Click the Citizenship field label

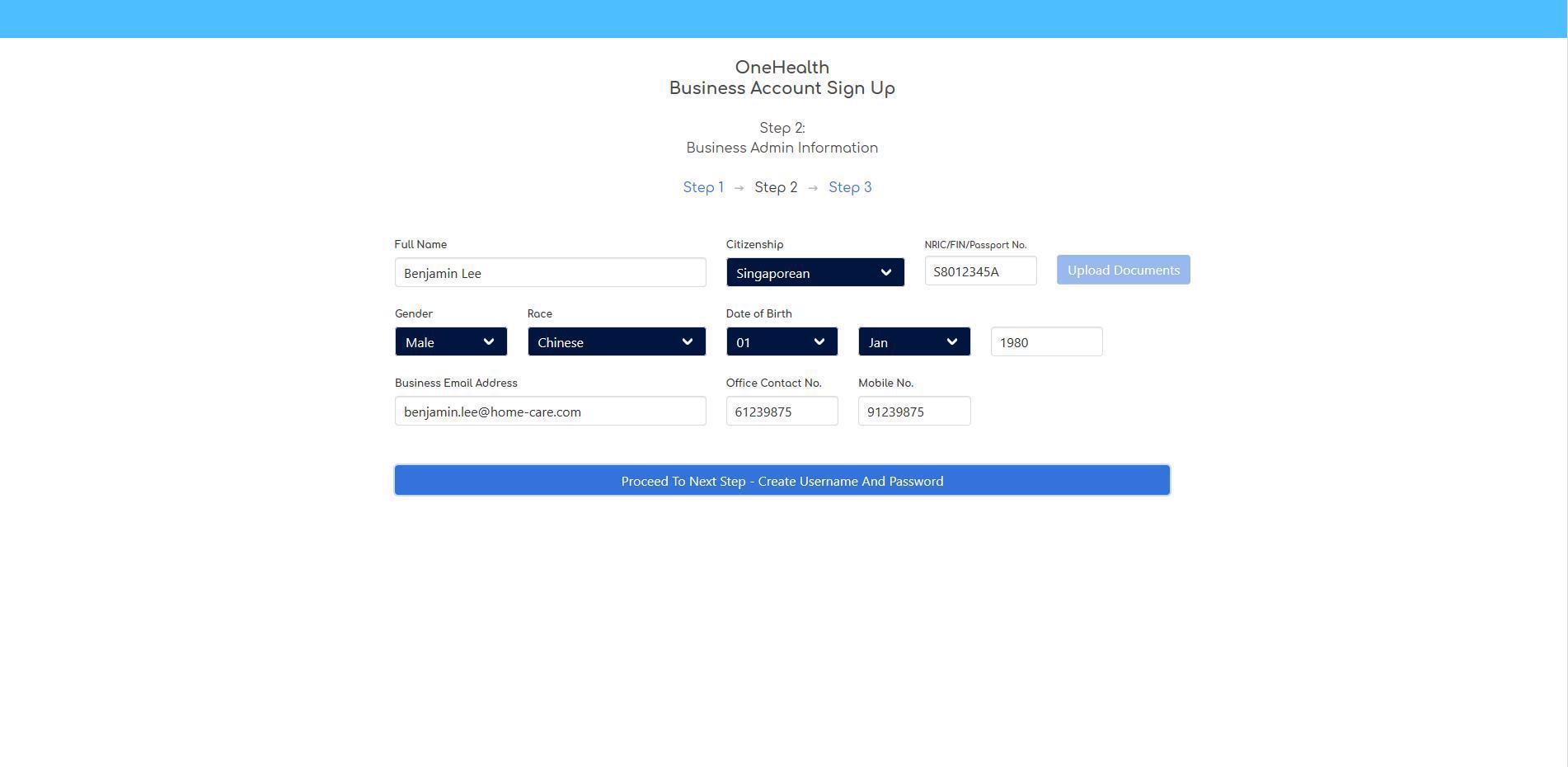[x=753, y=244]
